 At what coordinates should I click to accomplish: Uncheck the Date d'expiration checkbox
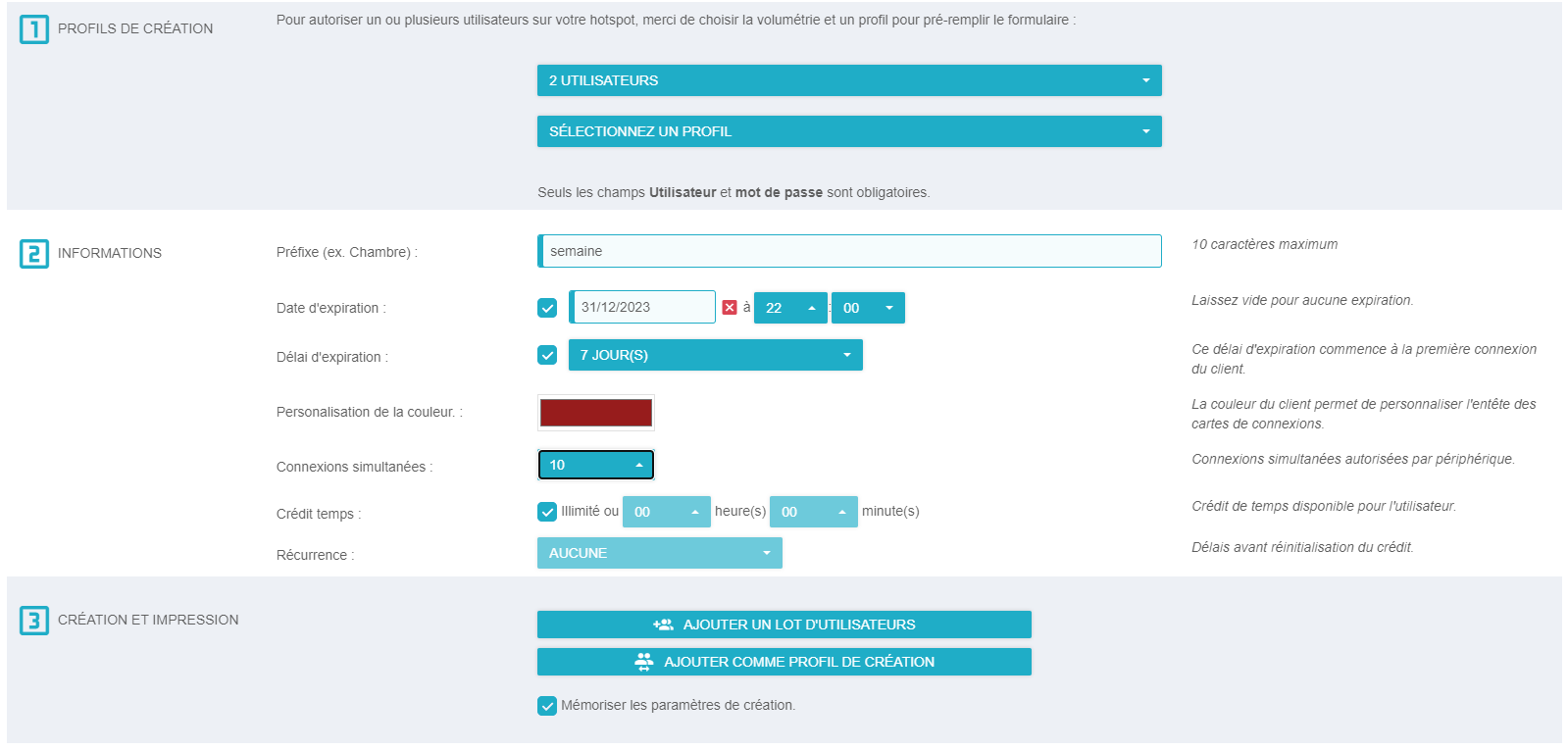tap(547, 308)
